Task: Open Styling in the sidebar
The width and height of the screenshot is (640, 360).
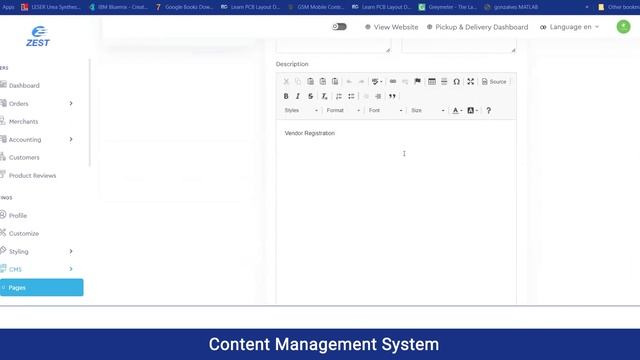Action: click(x=18, y=251)
